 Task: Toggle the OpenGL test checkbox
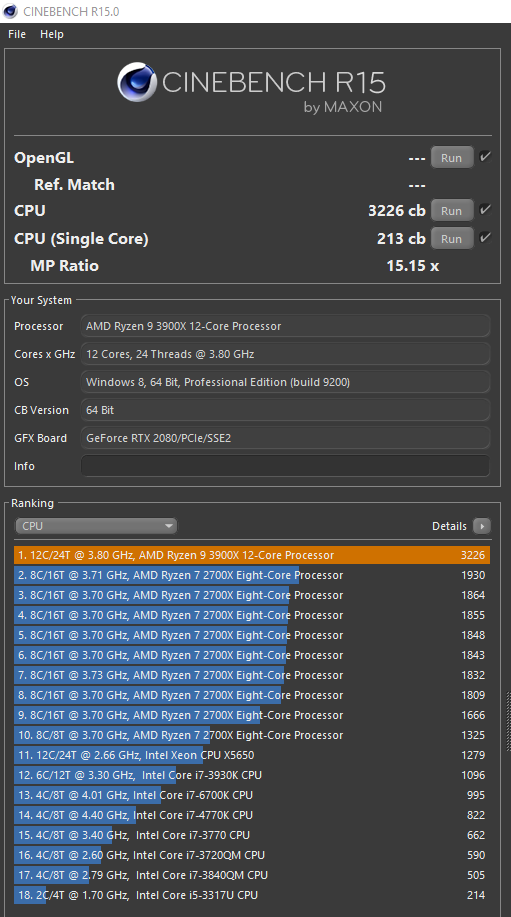[485, 157]
